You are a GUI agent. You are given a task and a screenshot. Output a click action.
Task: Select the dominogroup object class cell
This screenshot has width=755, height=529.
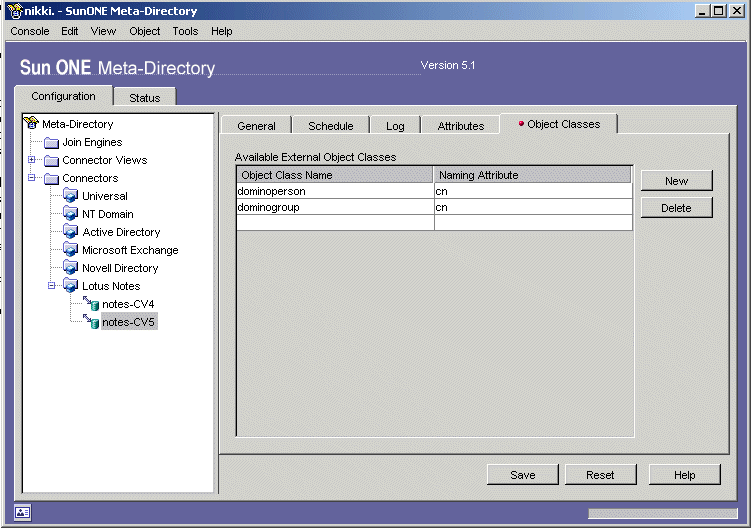pyautogui.click(x=335, y=207)
